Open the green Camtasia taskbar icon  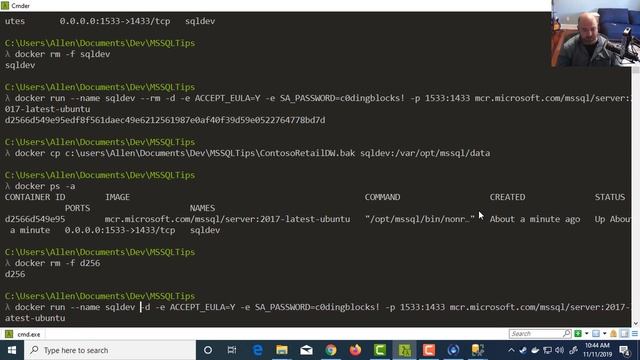click(380, 350)
